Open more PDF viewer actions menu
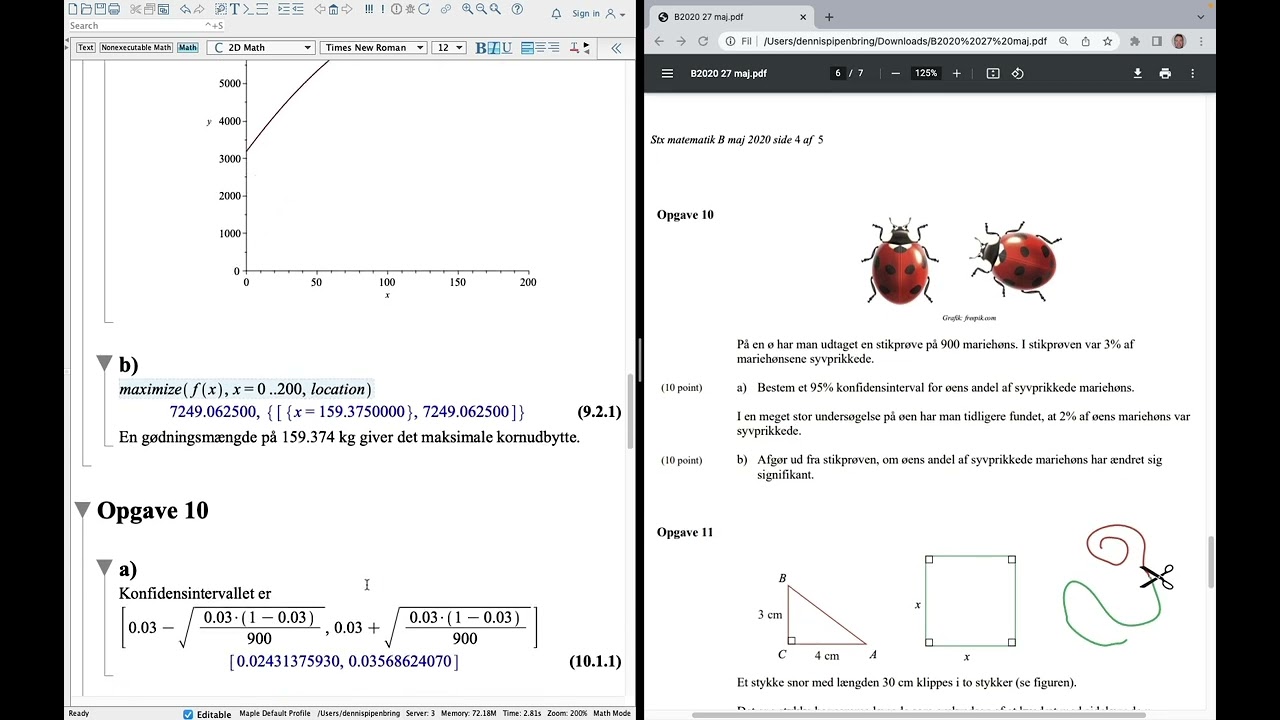Viewport: 1280px width, 720px height. (x=1192, y=73)
